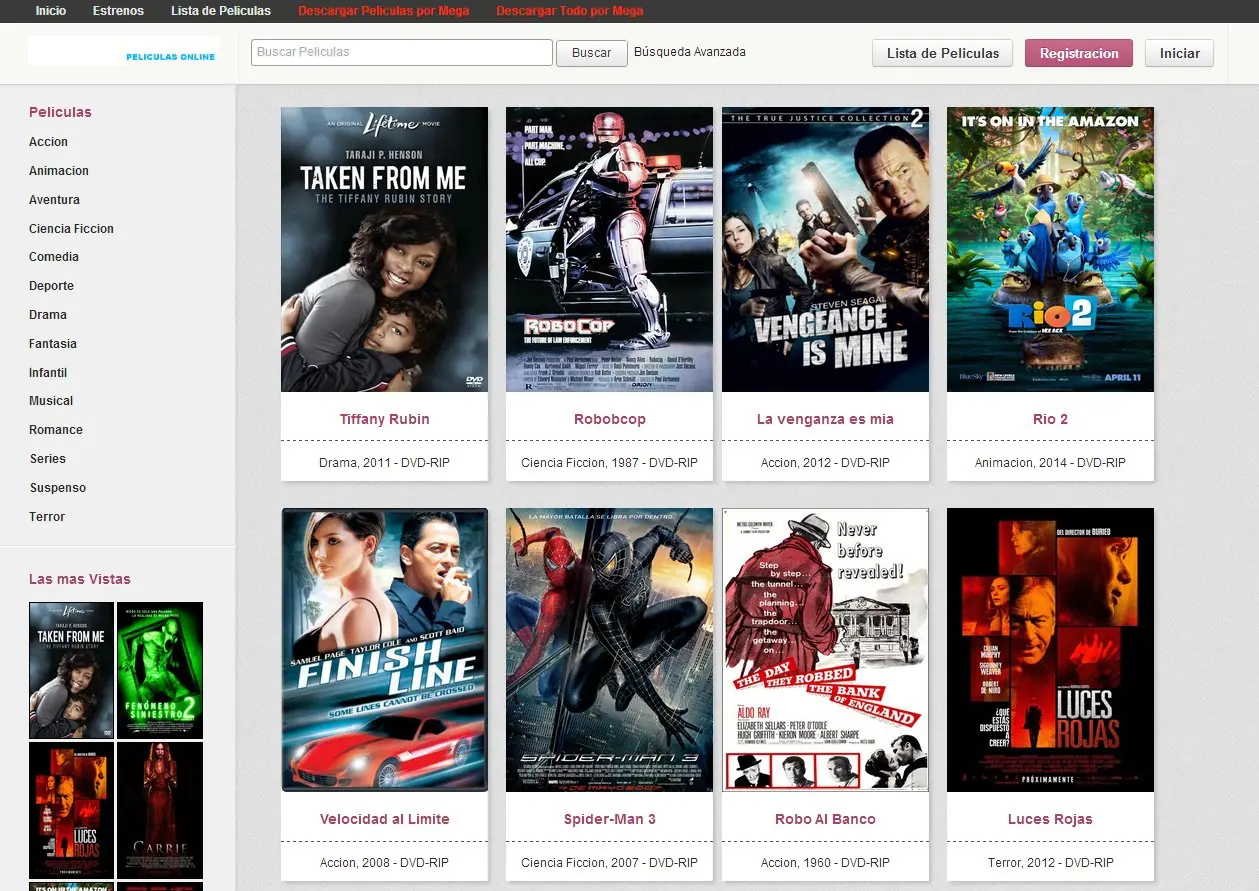Click the Robobcop title link
This screenshot has width=1259, height=891.
pyautogui.click(x=609, y=419)
